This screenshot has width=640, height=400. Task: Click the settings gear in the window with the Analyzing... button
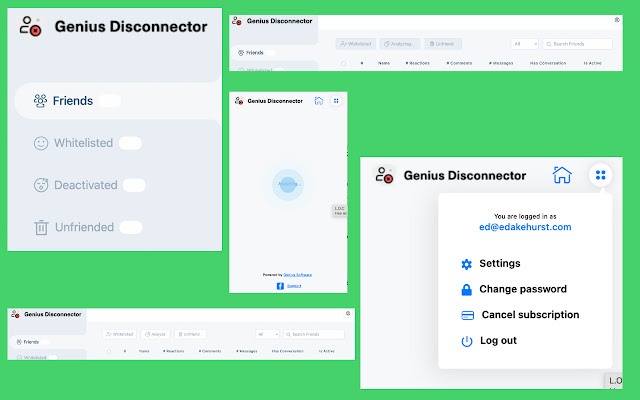pyautogui.click(x=617, y=20)
